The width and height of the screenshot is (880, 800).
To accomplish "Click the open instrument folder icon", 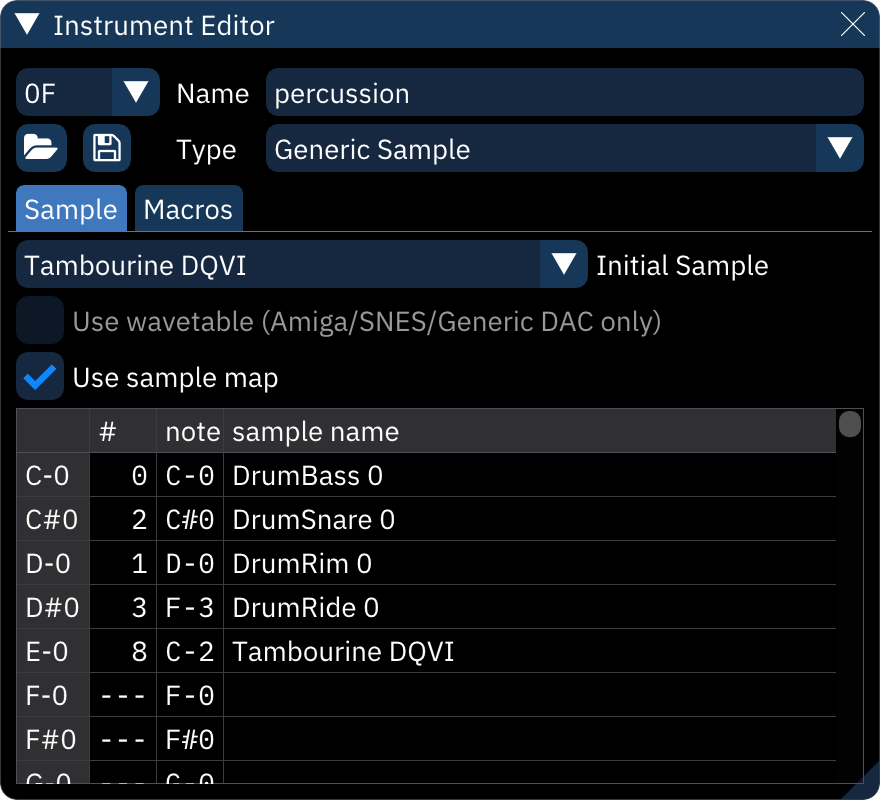I will [41, 149].
